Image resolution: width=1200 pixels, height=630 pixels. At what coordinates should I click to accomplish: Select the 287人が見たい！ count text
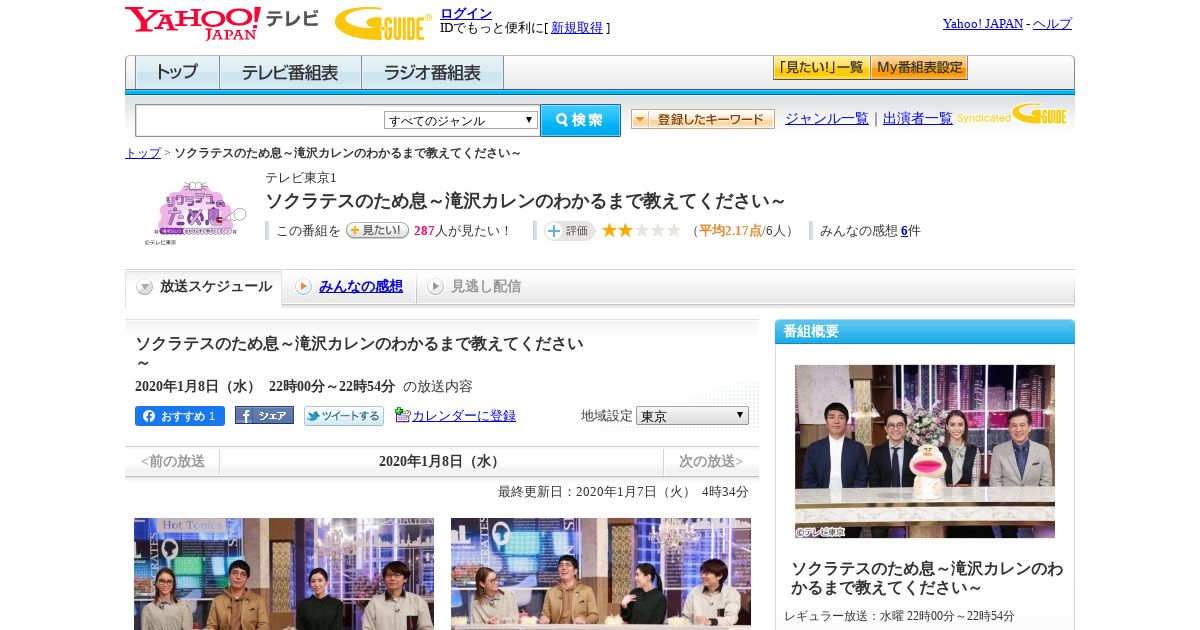click(x=462, y=231)
